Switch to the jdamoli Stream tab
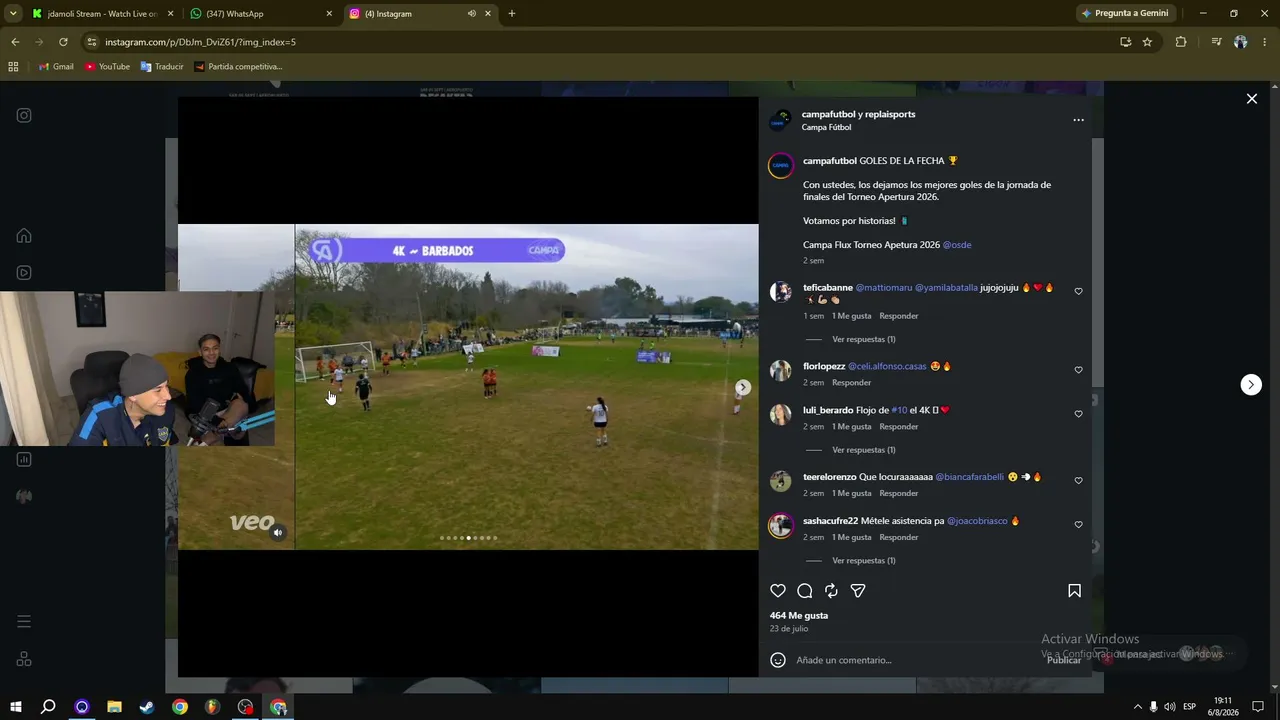The width and height of the screenshot is (1280, 720). point(103,14)
